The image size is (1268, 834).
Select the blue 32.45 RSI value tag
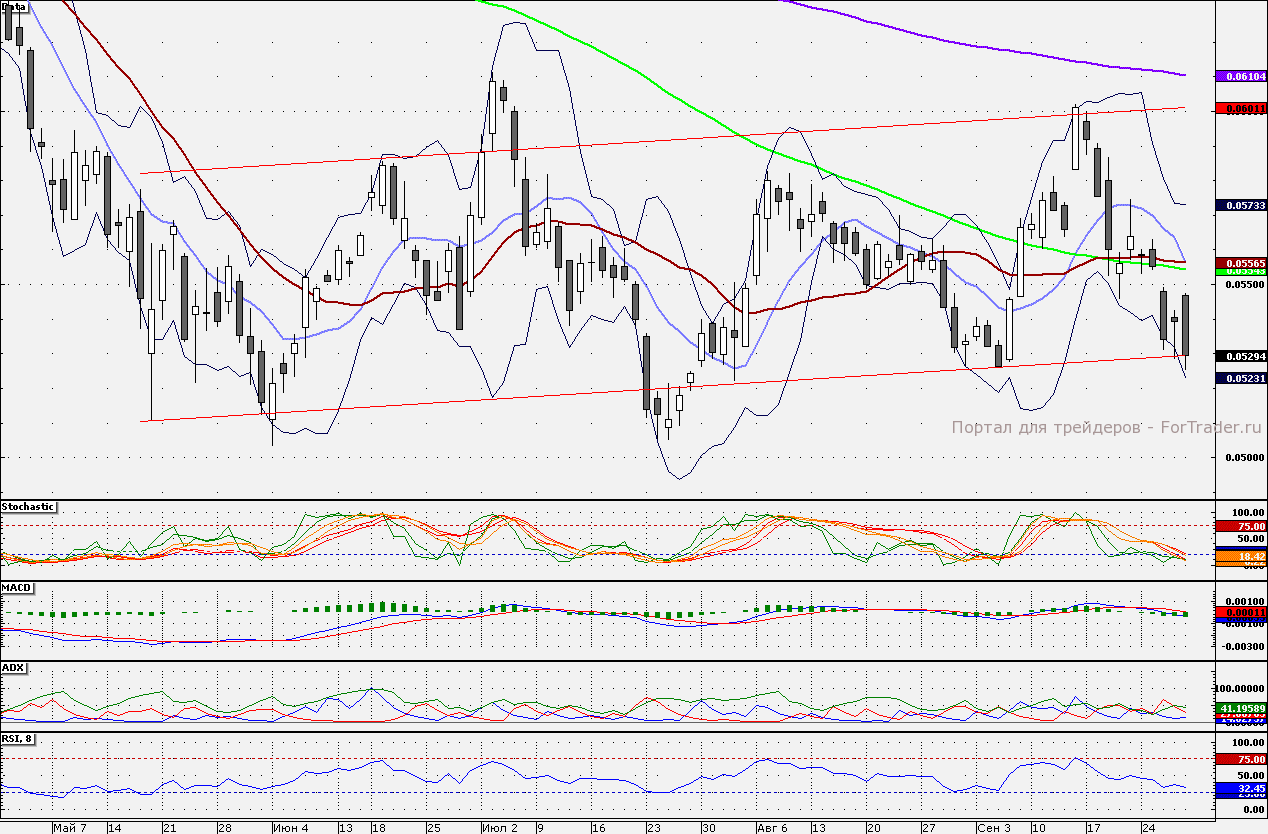(1240, 789)
